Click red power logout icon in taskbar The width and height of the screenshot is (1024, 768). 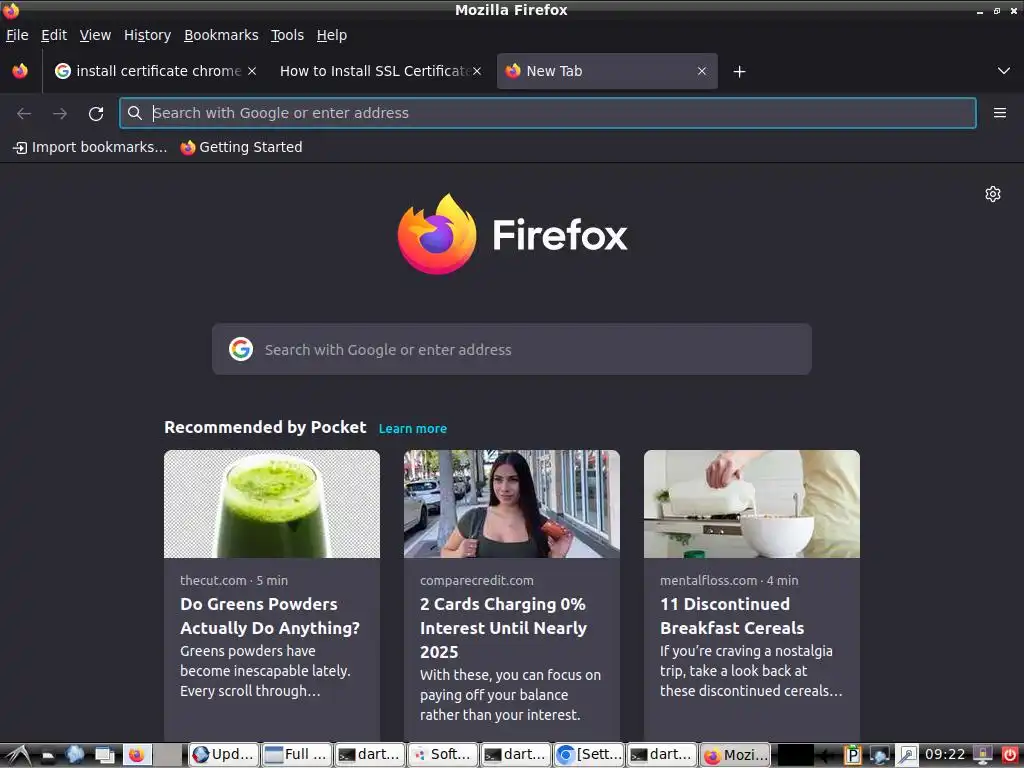pos(1010,755)
